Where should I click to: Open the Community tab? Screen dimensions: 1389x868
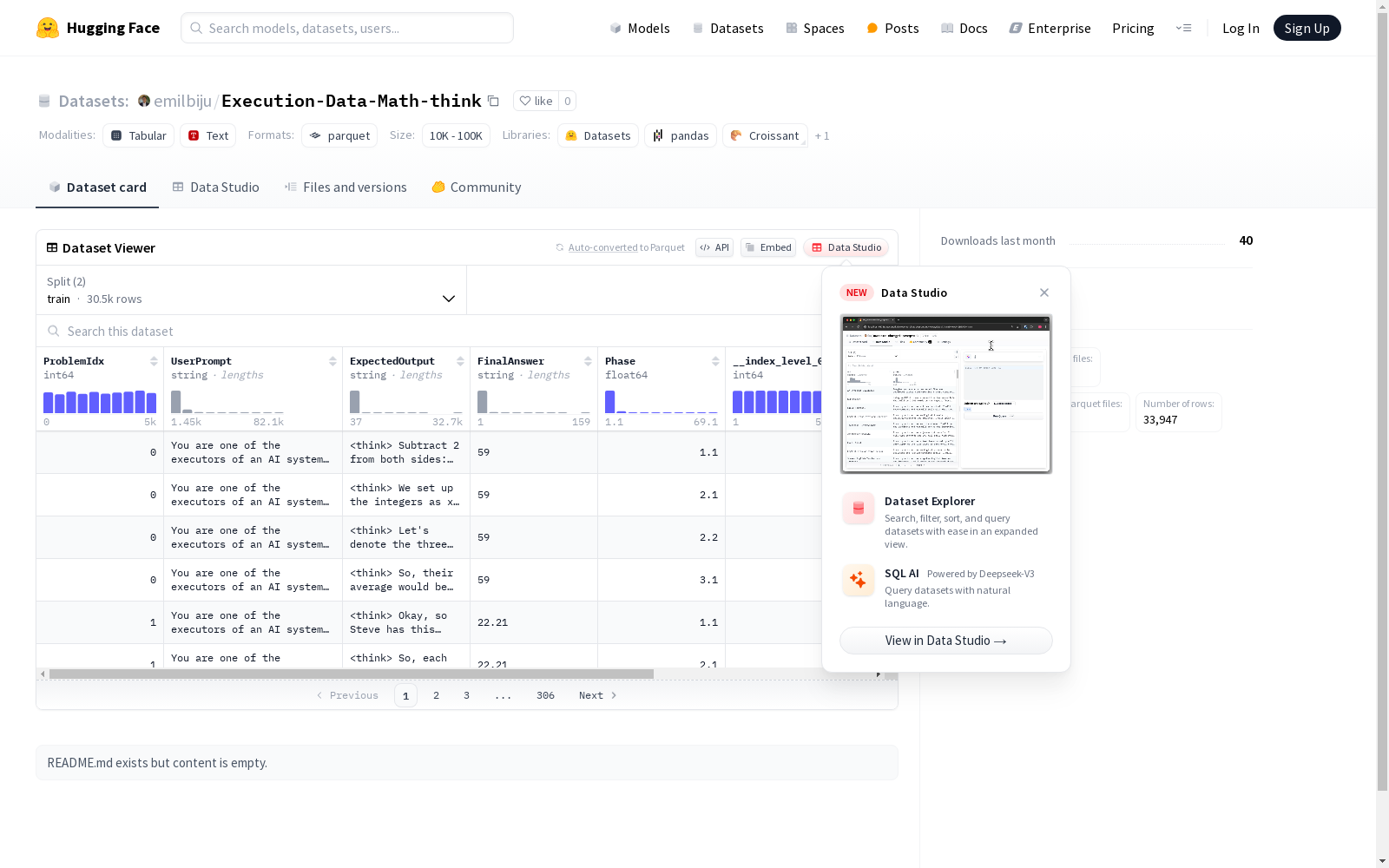(x=477, y=187)
